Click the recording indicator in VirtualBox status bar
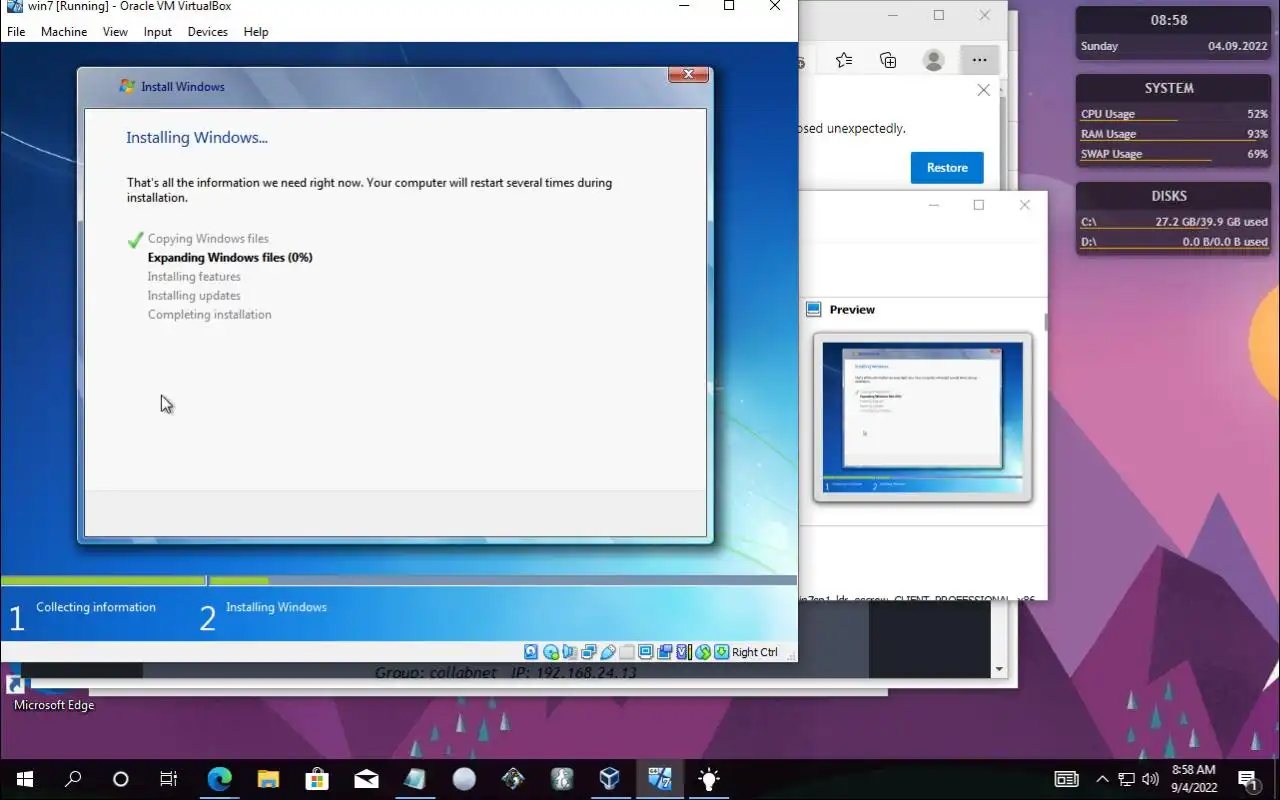This screenshot has width=1280, height=800. tap(665, 652)
